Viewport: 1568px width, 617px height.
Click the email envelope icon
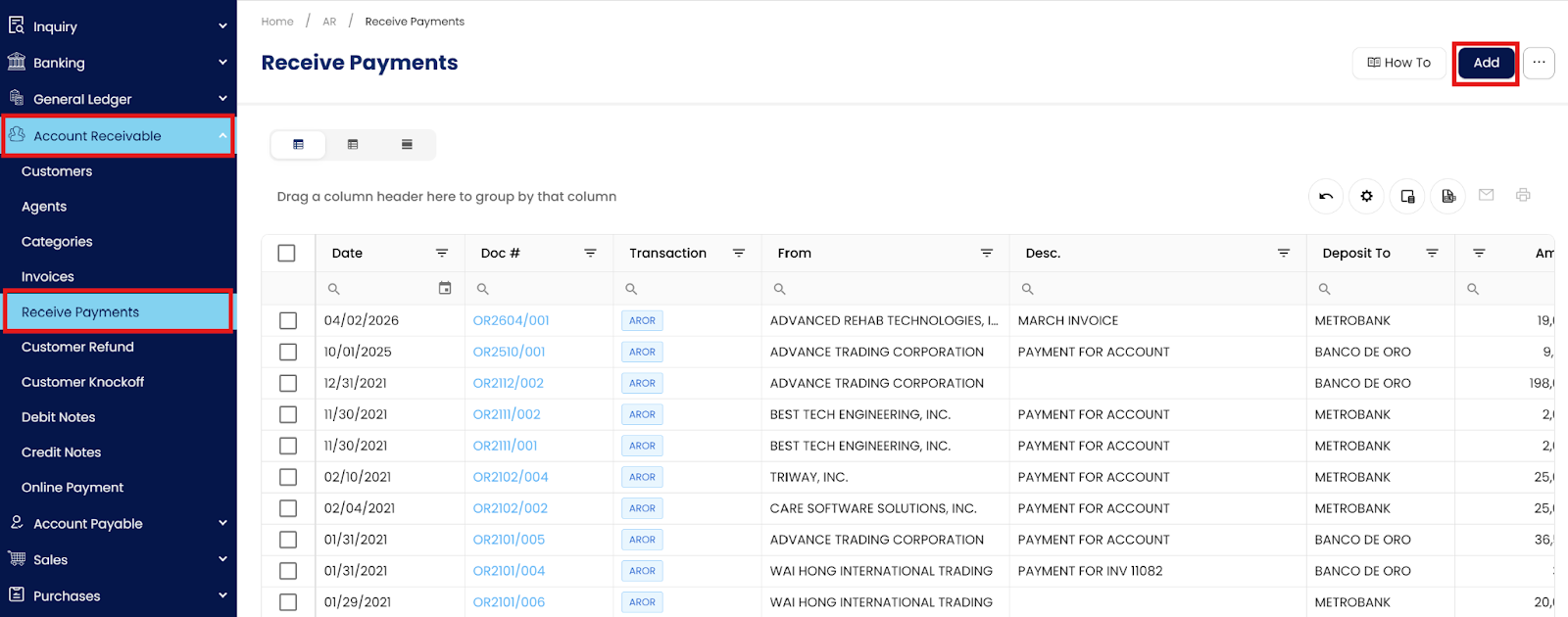(x=1486, y=195)
